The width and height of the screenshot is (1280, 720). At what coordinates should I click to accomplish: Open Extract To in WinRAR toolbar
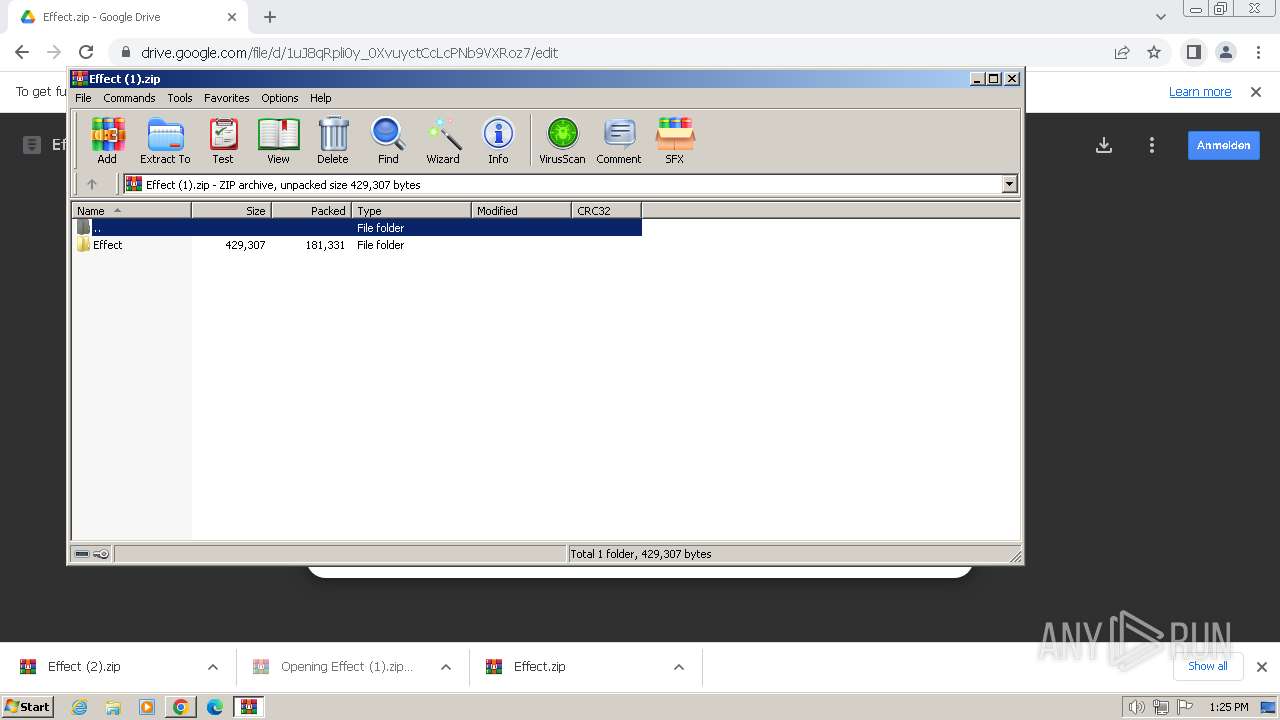pyautogui.click(x=165, y=140)
